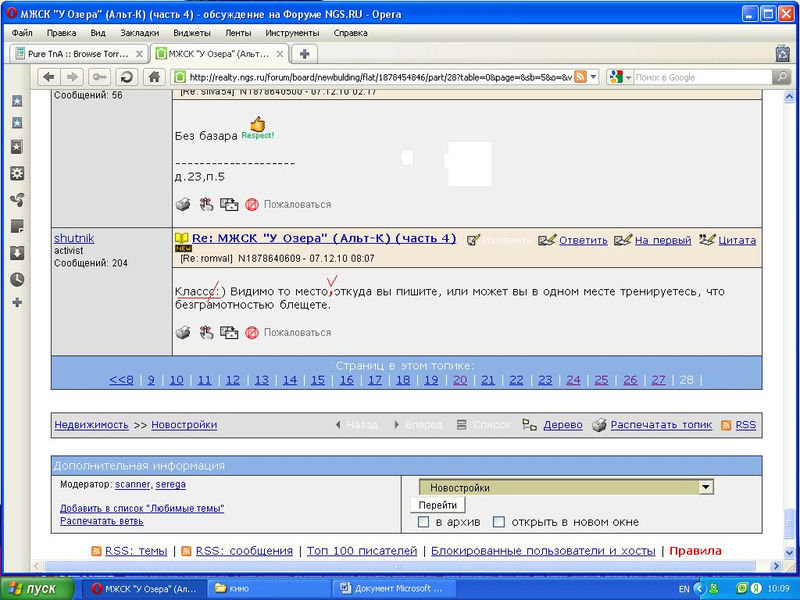
Task: Go to Home page via house icon
Action: [x=154, y=76]
